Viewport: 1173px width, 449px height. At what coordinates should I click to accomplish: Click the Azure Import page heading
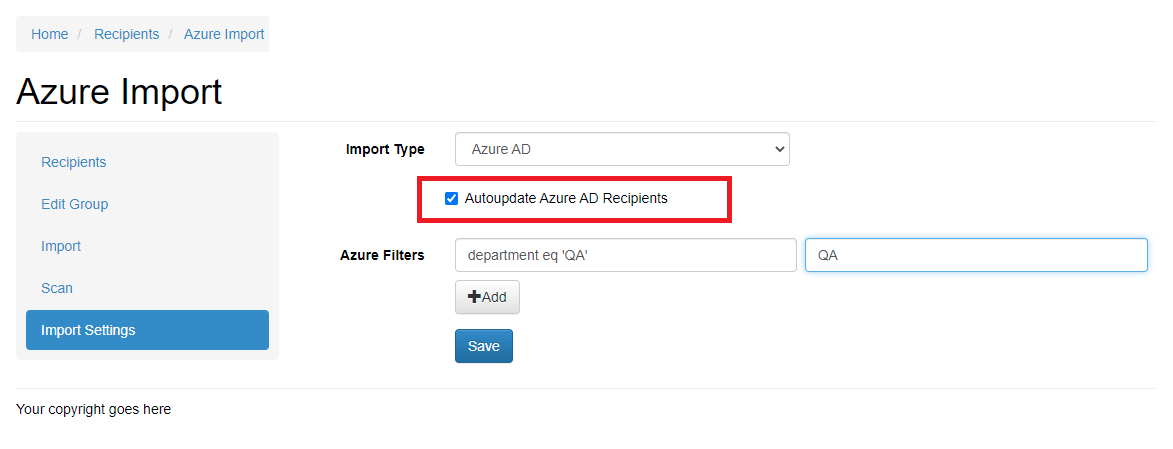point(119,92)
